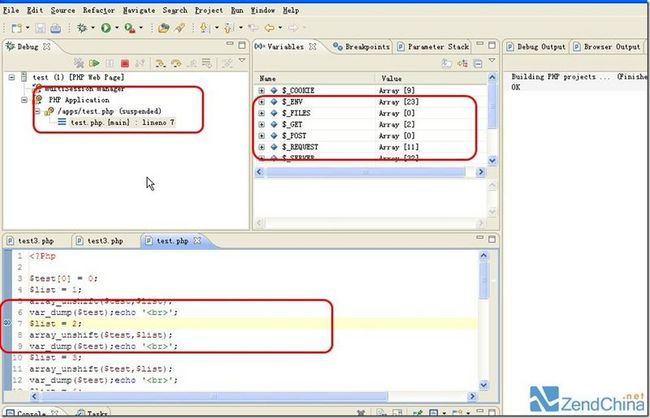Open the Refactor menu
The image size is (650, 418).
tap(99, 10)
